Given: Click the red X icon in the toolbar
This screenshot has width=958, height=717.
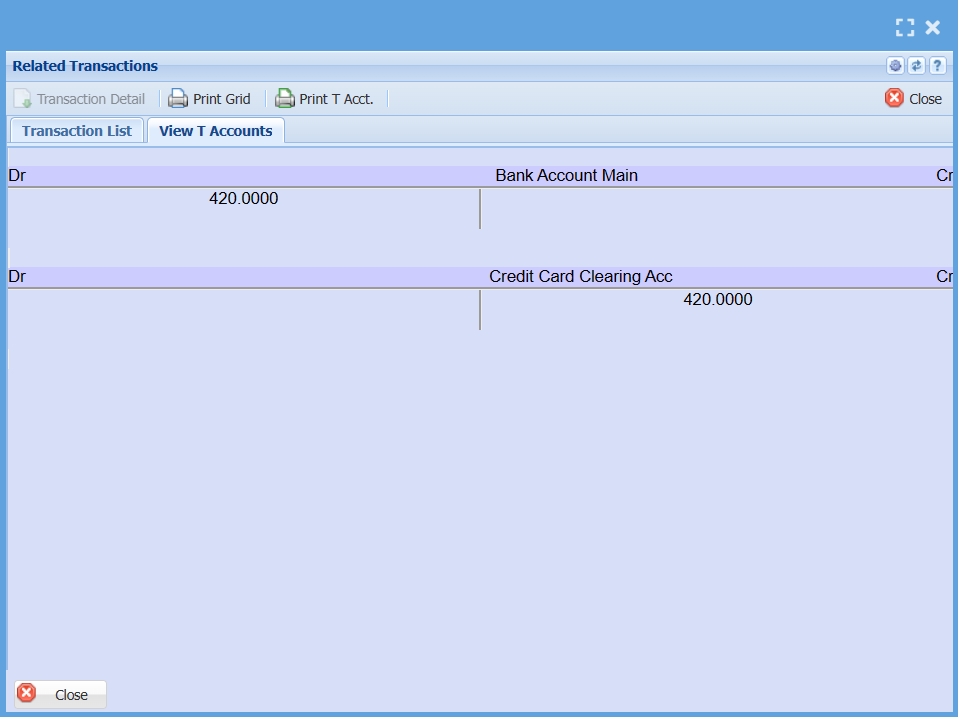Looking at the screenshot, I should point(894,98).
